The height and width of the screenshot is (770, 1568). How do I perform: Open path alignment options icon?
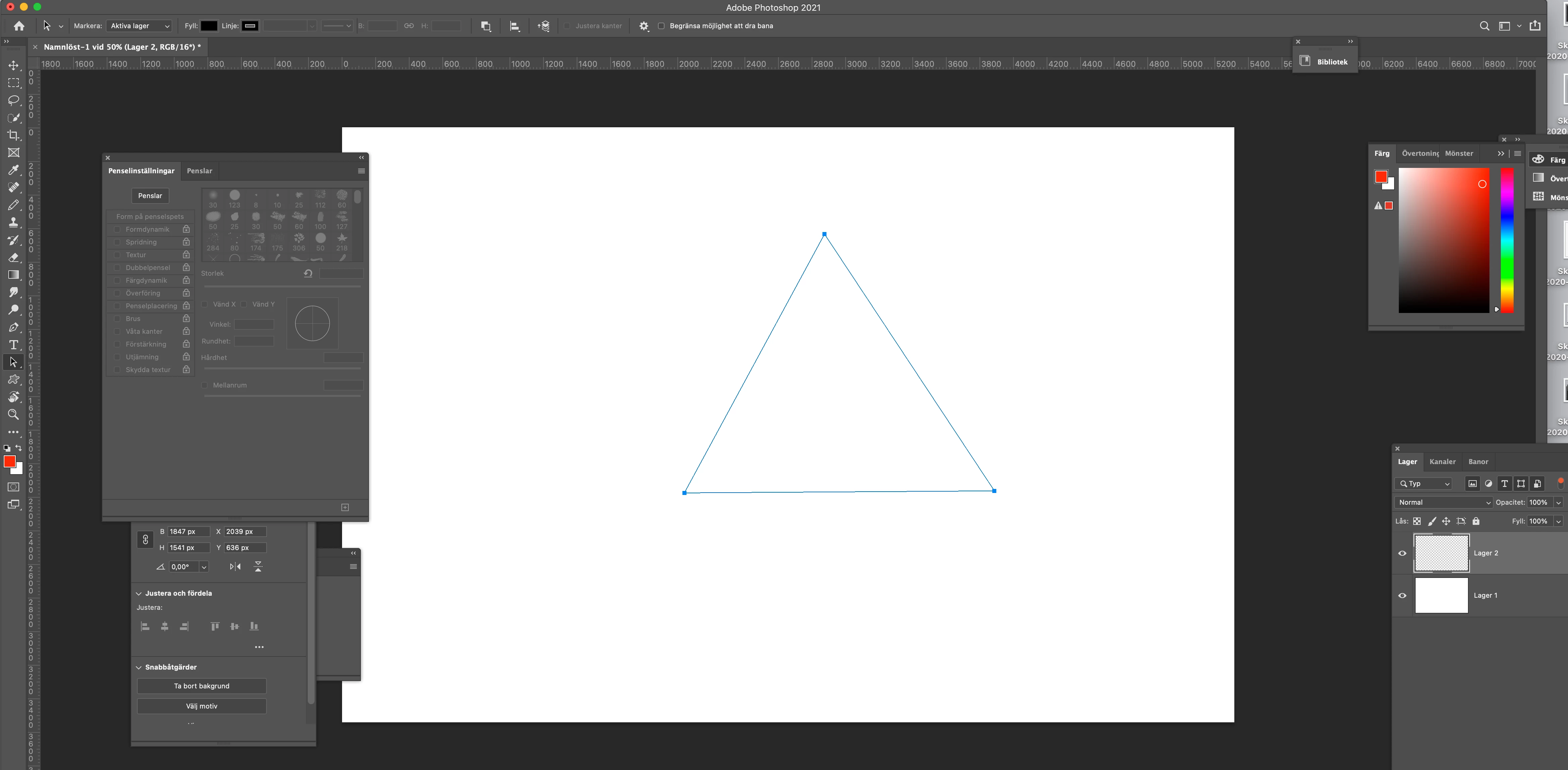[x=514, y=26]
